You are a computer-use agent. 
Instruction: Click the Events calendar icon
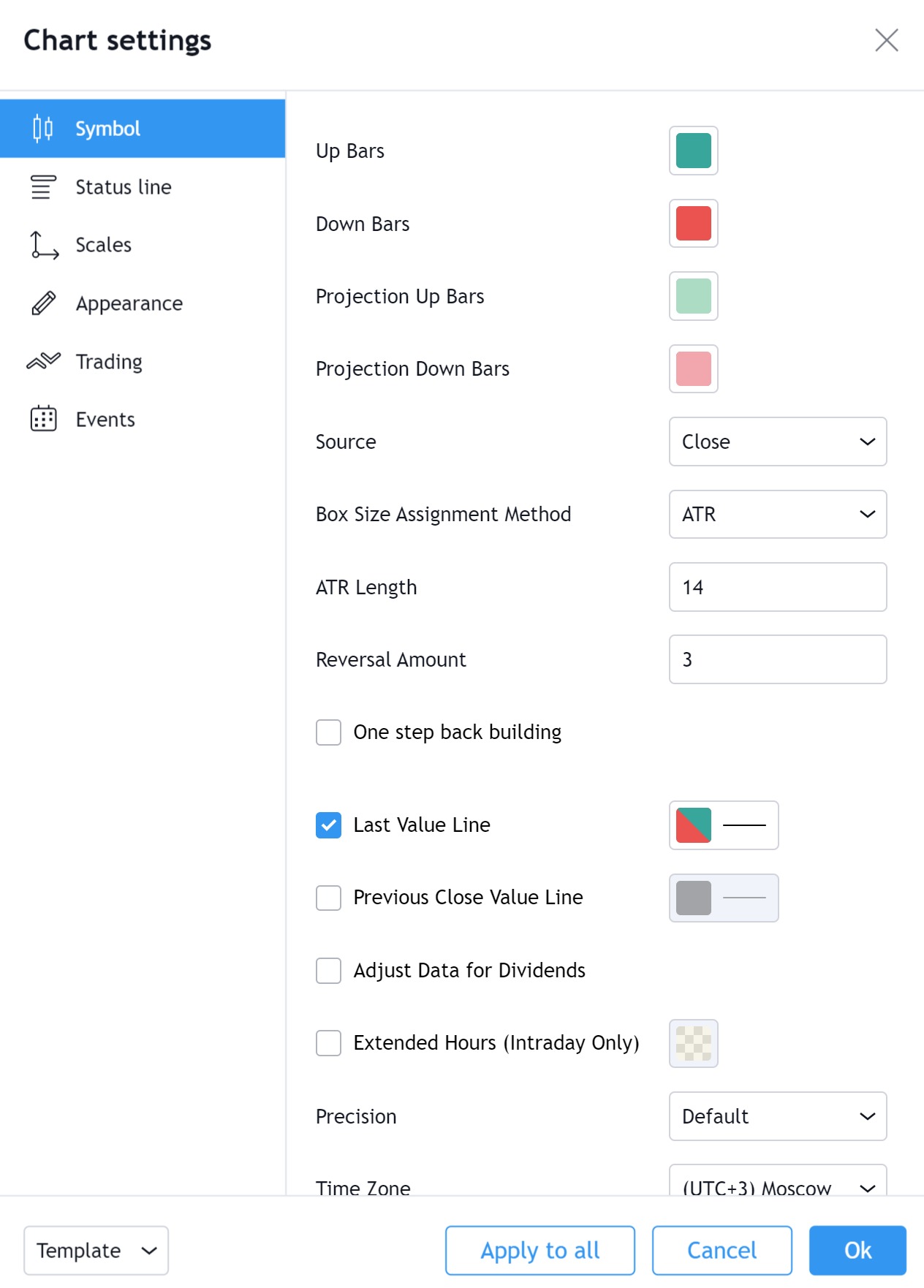[x=43, y=419]
